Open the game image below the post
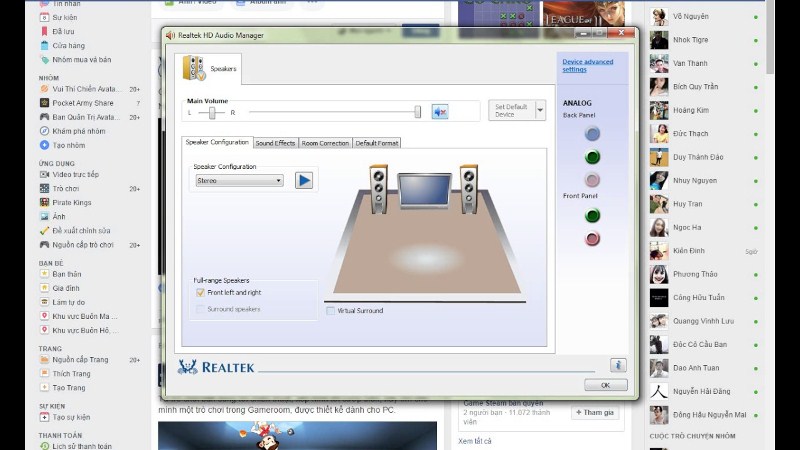Viewport: 800px width, 450px height. tap(297, 436)
